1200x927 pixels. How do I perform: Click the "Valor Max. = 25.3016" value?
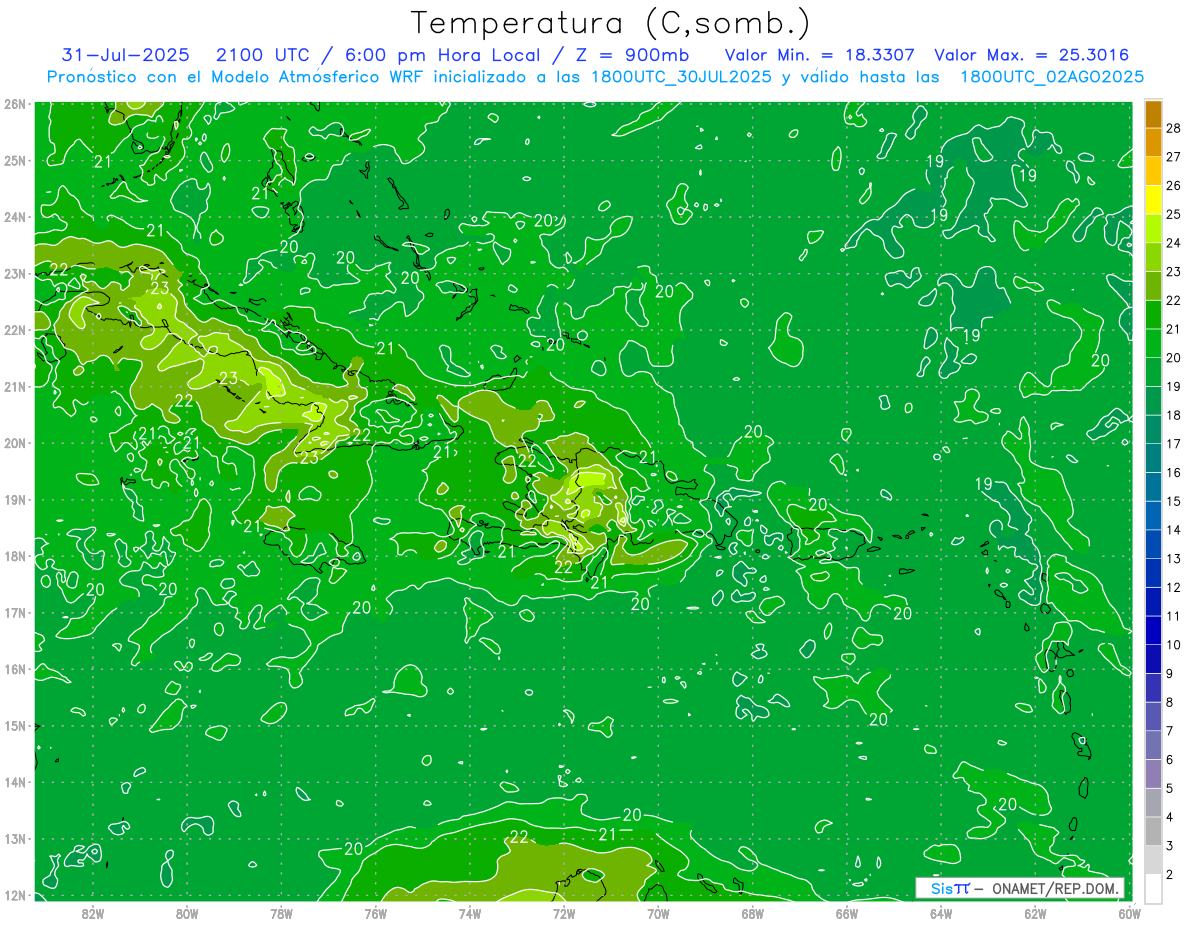1032,55
